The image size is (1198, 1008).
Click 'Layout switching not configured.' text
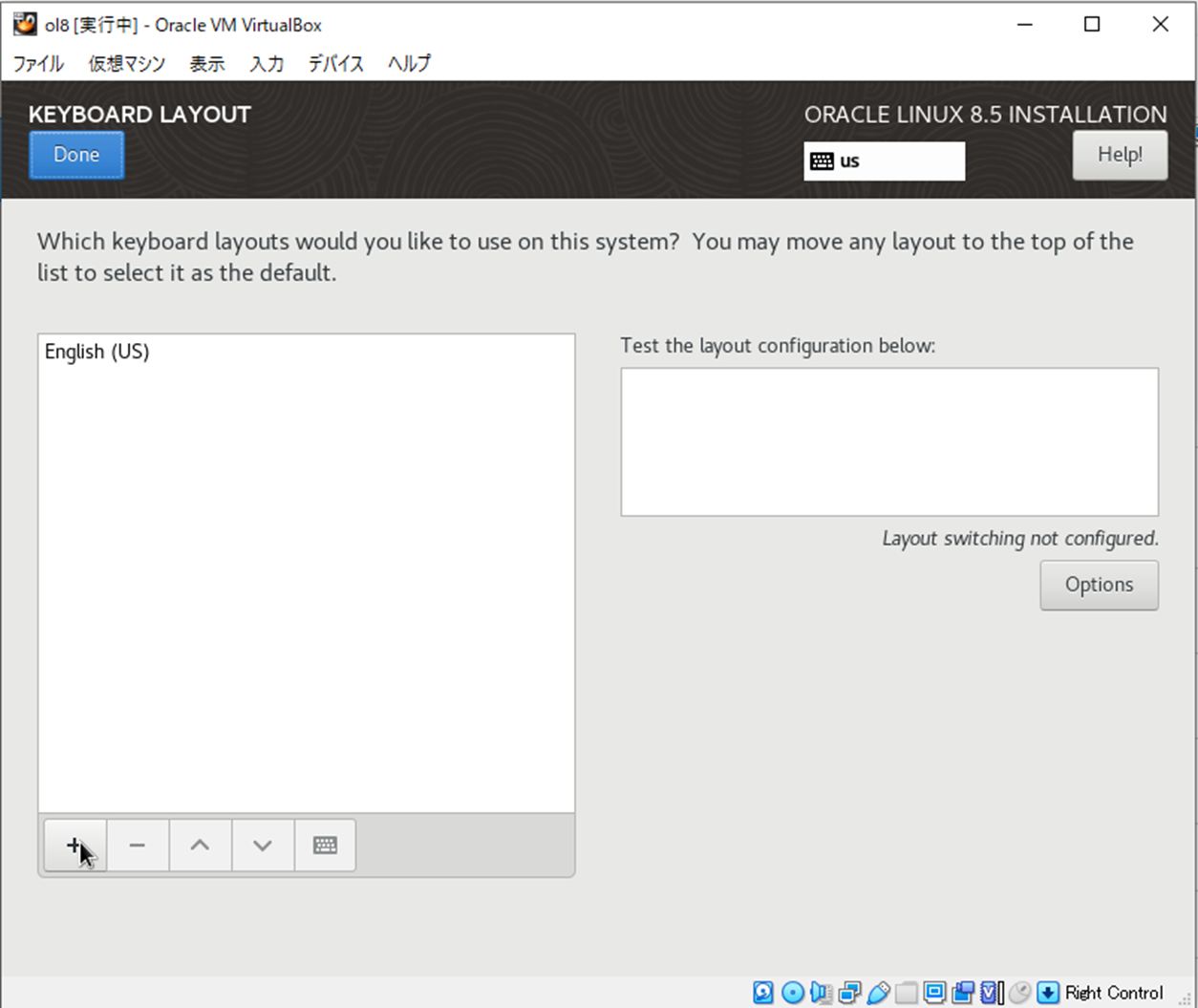click(x=1020, y=538)
